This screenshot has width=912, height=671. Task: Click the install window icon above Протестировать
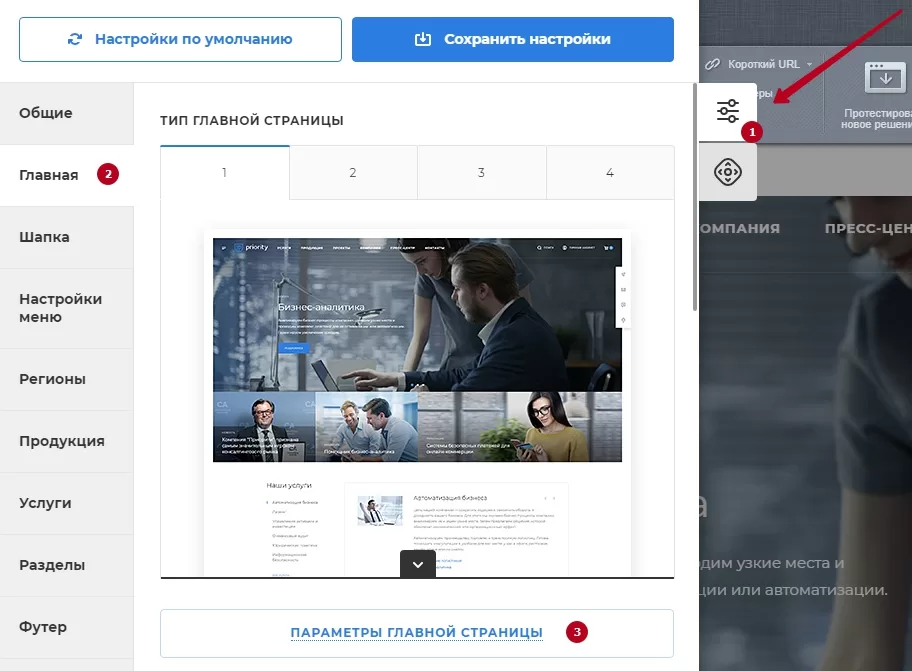(x=885, y=77)
